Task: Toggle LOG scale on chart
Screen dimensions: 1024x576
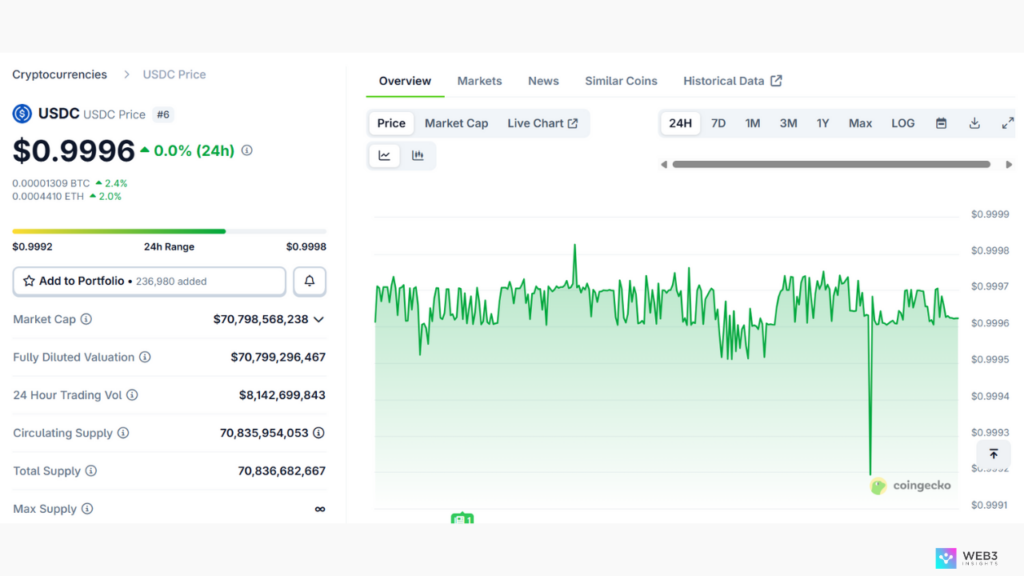Action: tap(903, 123)
